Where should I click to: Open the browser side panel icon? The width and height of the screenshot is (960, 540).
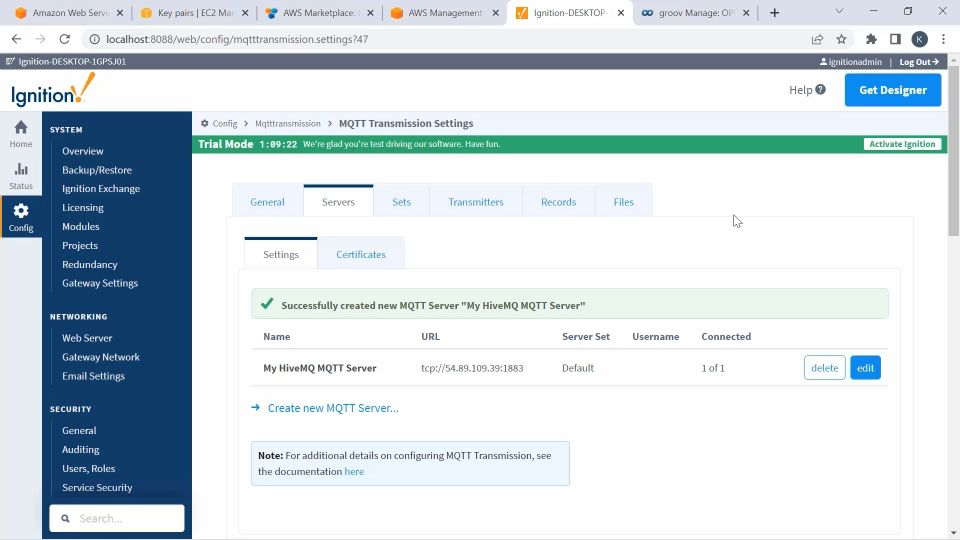point(895,39)
